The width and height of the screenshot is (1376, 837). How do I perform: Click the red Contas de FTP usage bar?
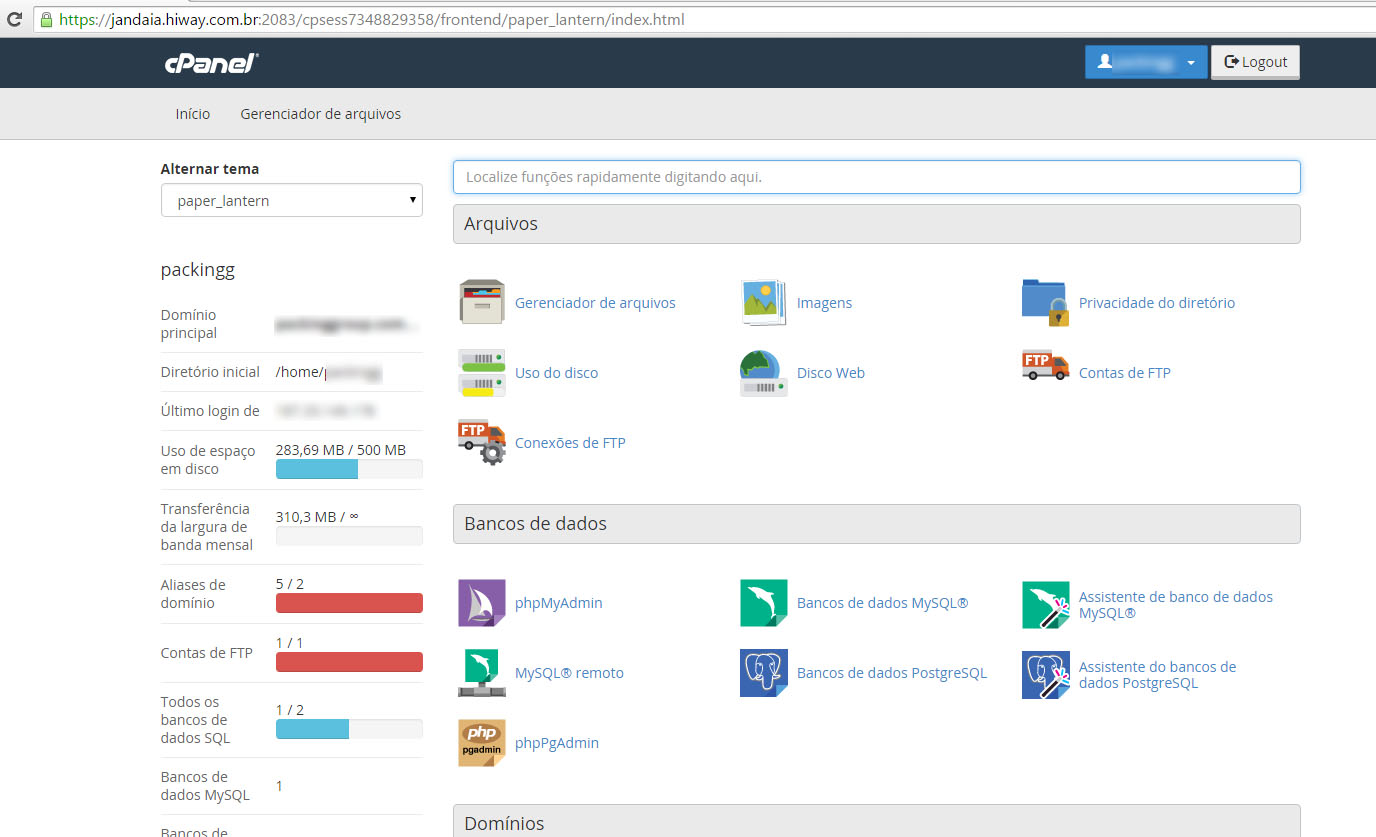(349, 662)
